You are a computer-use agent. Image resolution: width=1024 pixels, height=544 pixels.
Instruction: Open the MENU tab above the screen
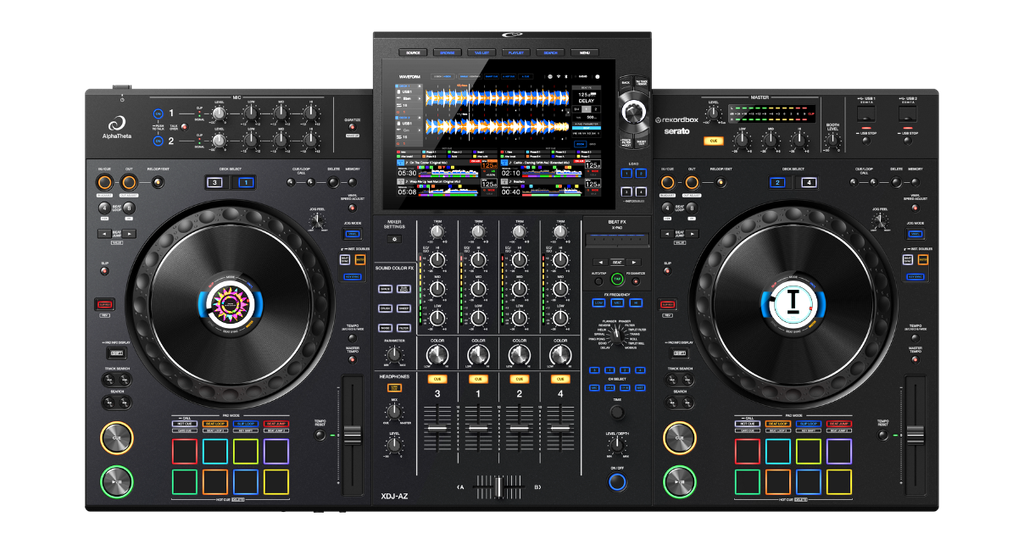584,52
